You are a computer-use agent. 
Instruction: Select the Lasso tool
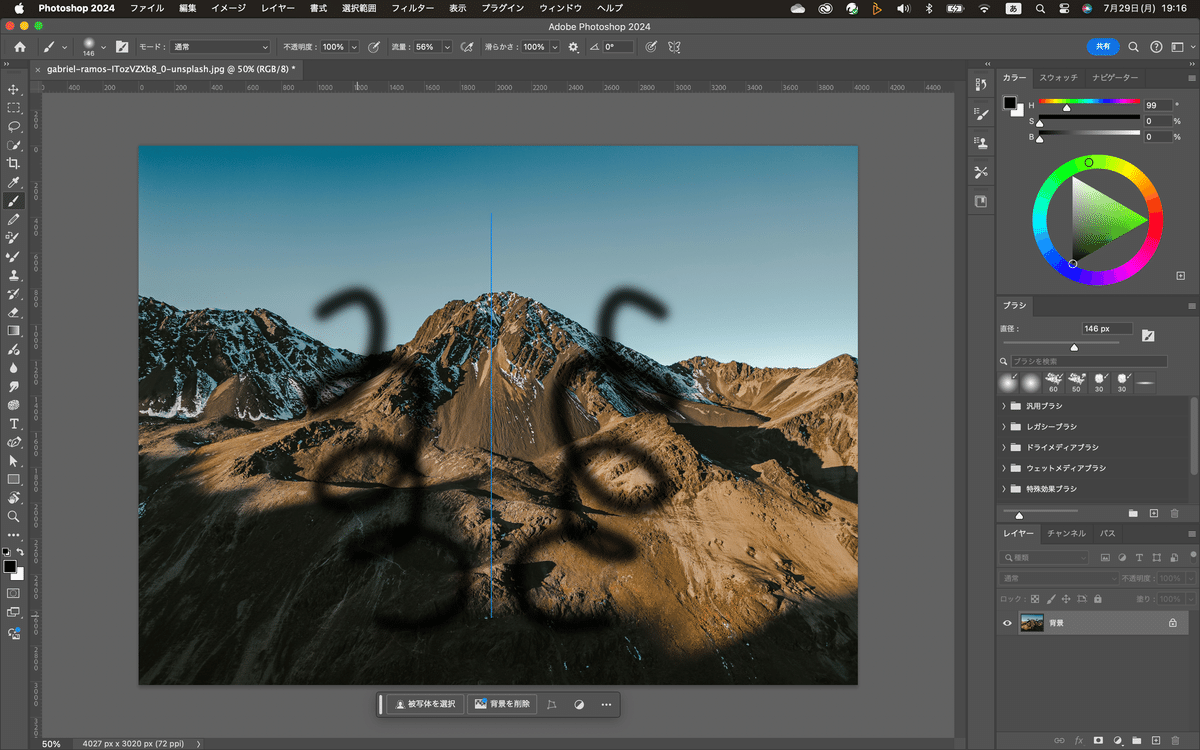(14, 126)
